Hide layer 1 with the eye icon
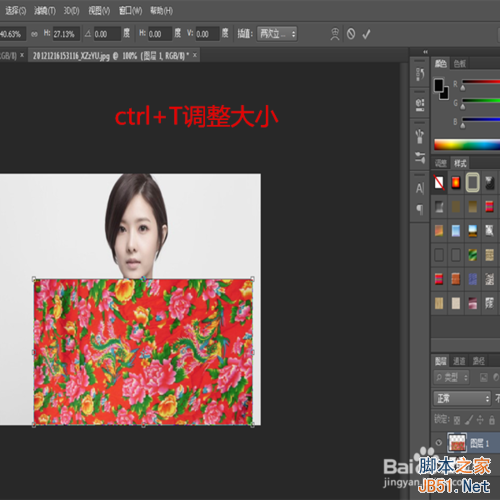The width and height of the screenshot is (500, 500). 439,443
